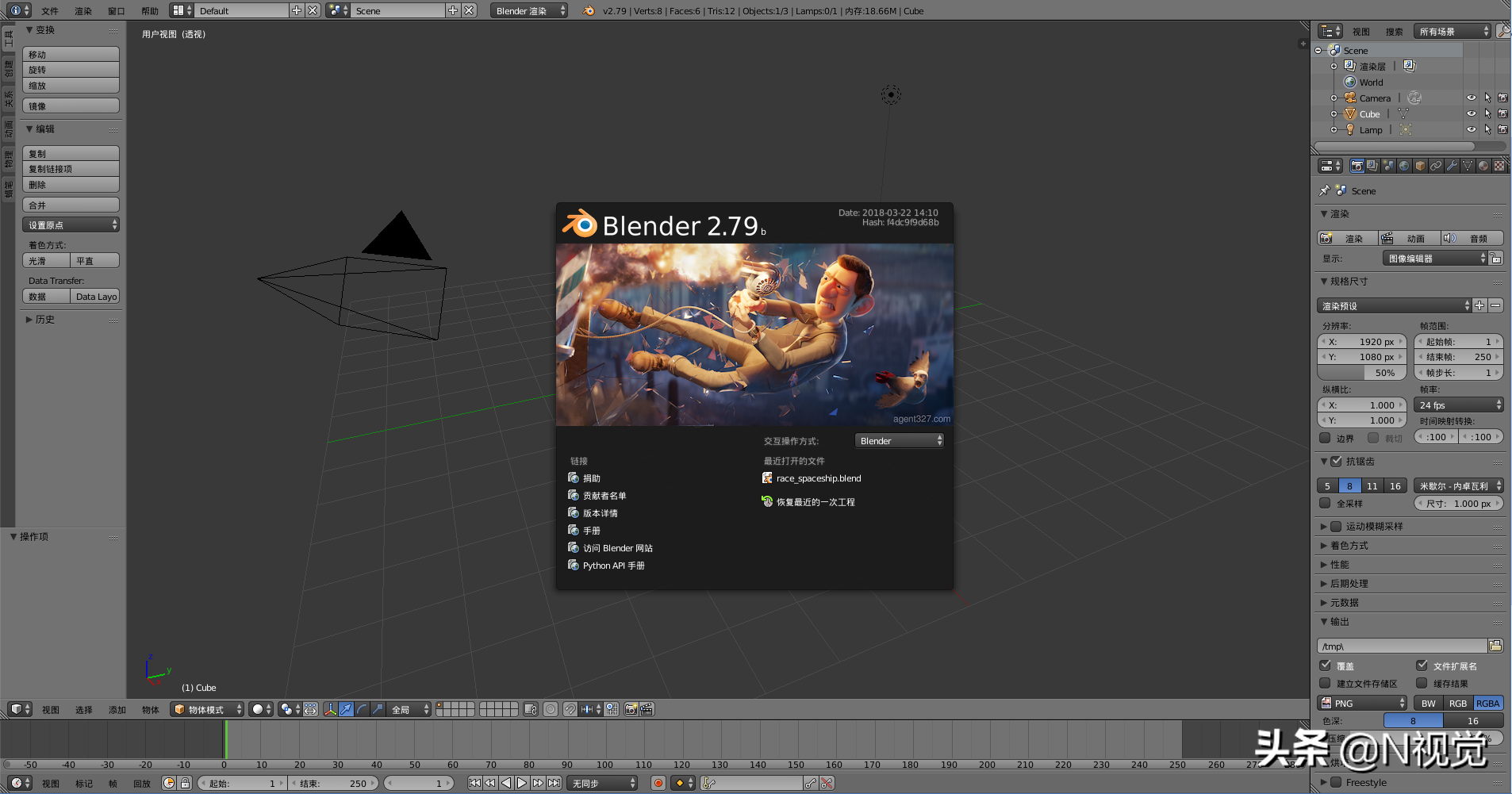Click the 50% resolution percentage slider
Image resolution: width=1512 pixels, height=794 pixels.
[x=1361, y=373]
